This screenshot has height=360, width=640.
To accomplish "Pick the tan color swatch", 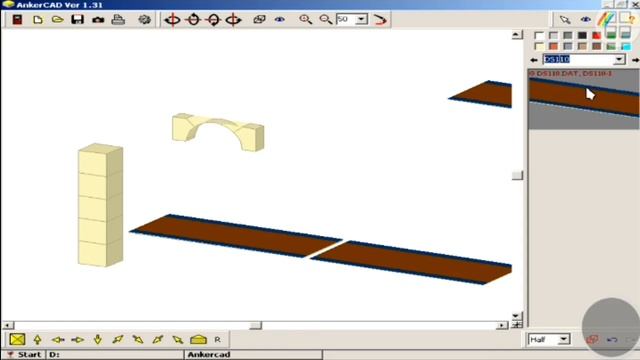I will [x=582, y=46].
